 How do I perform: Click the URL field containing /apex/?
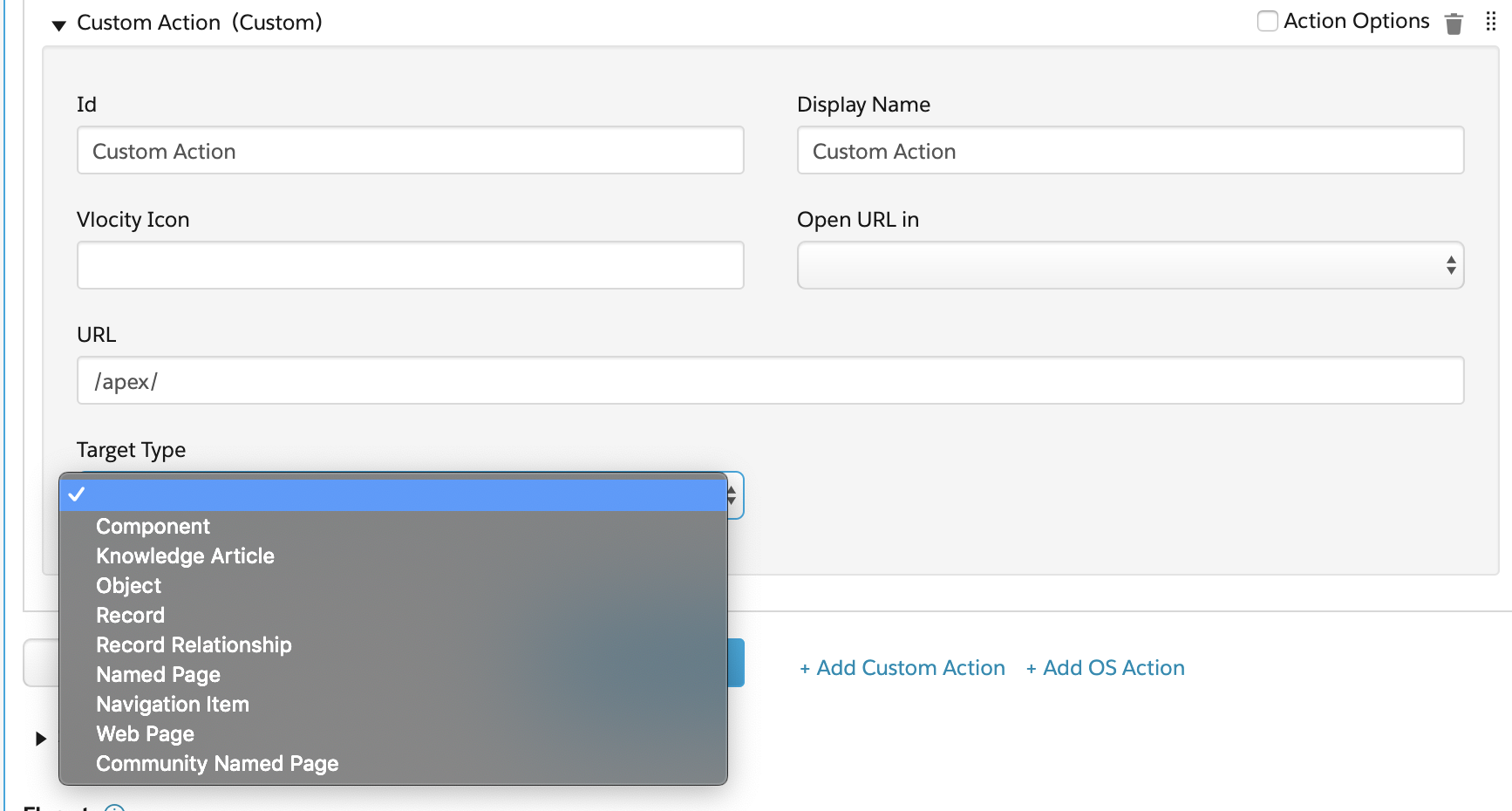(x=770, y=380)
